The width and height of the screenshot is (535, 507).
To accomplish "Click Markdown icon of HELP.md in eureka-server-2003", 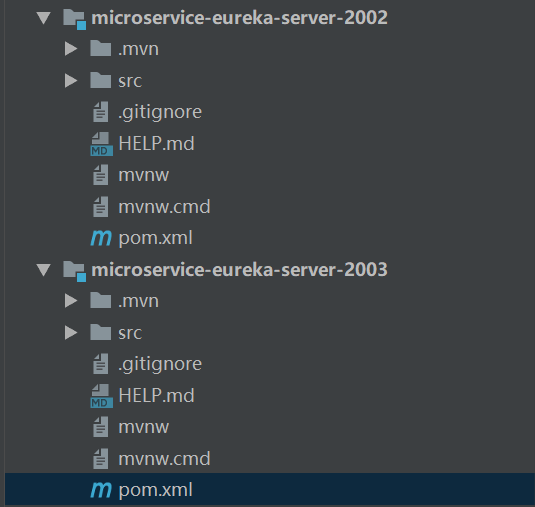I will [101, 396].
